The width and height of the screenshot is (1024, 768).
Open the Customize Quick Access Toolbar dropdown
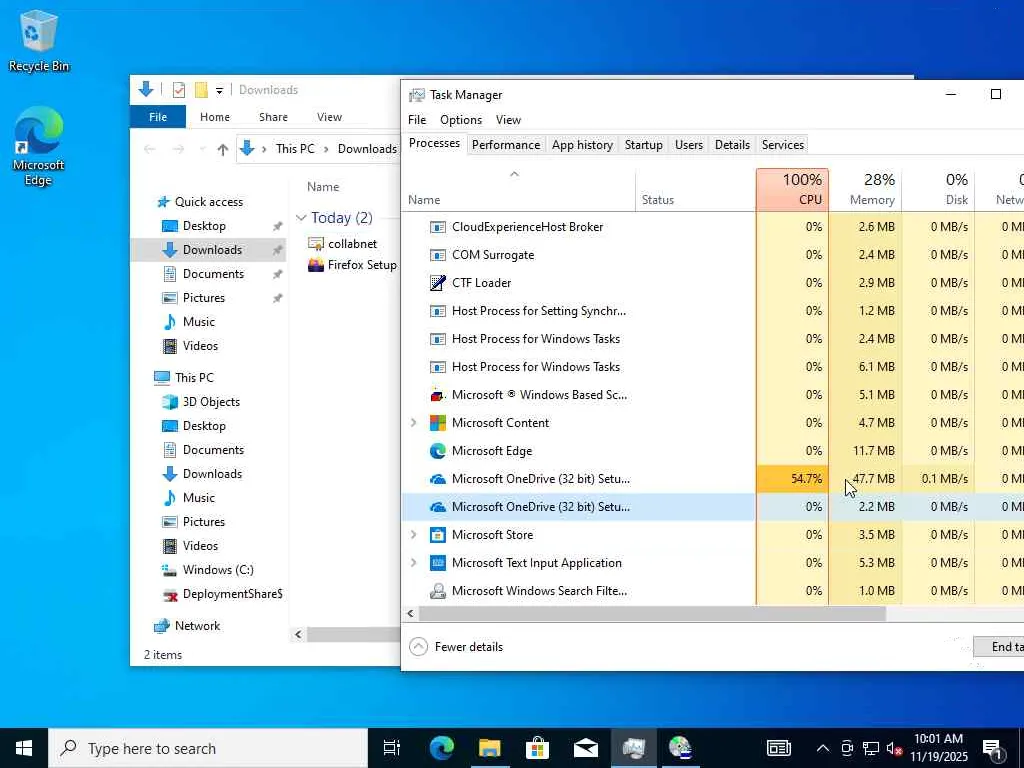219,91
